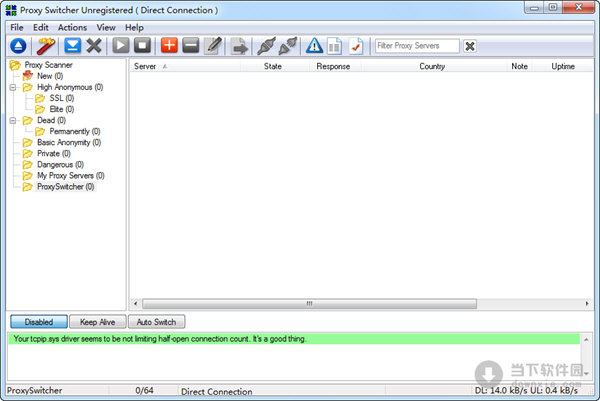Click the blue eject-style toolbar icon

tap(18, 46)
